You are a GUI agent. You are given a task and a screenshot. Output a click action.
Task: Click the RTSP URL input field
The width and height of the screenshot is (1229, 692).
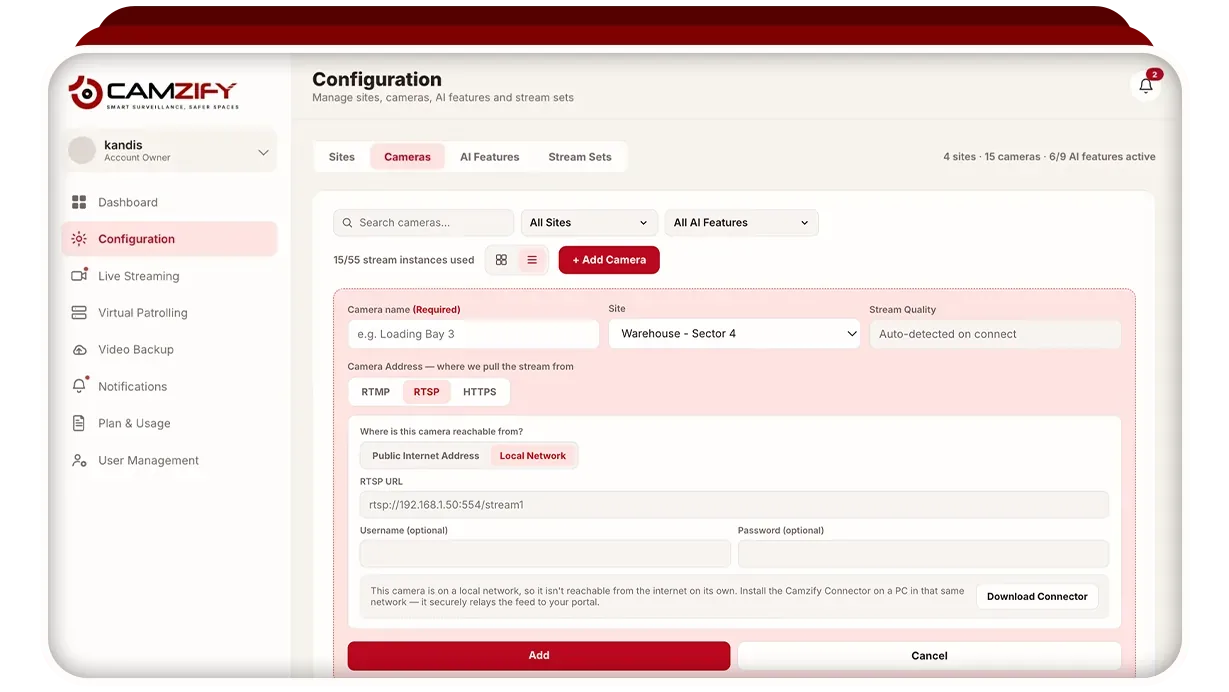pyautogui.click(x=734, y=505)
